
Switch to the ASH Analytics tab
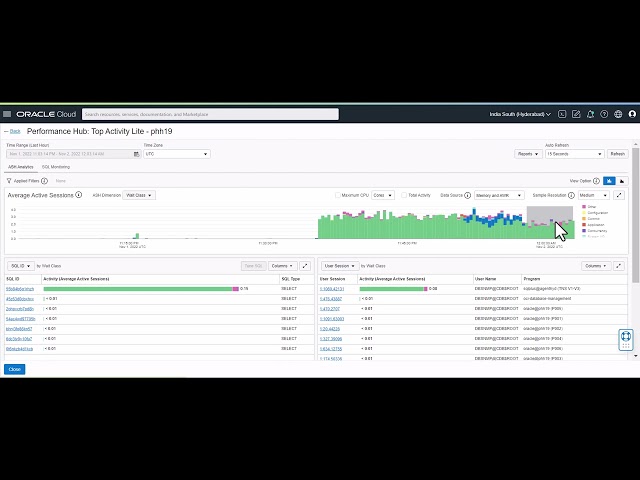click(x=20, y=167)
